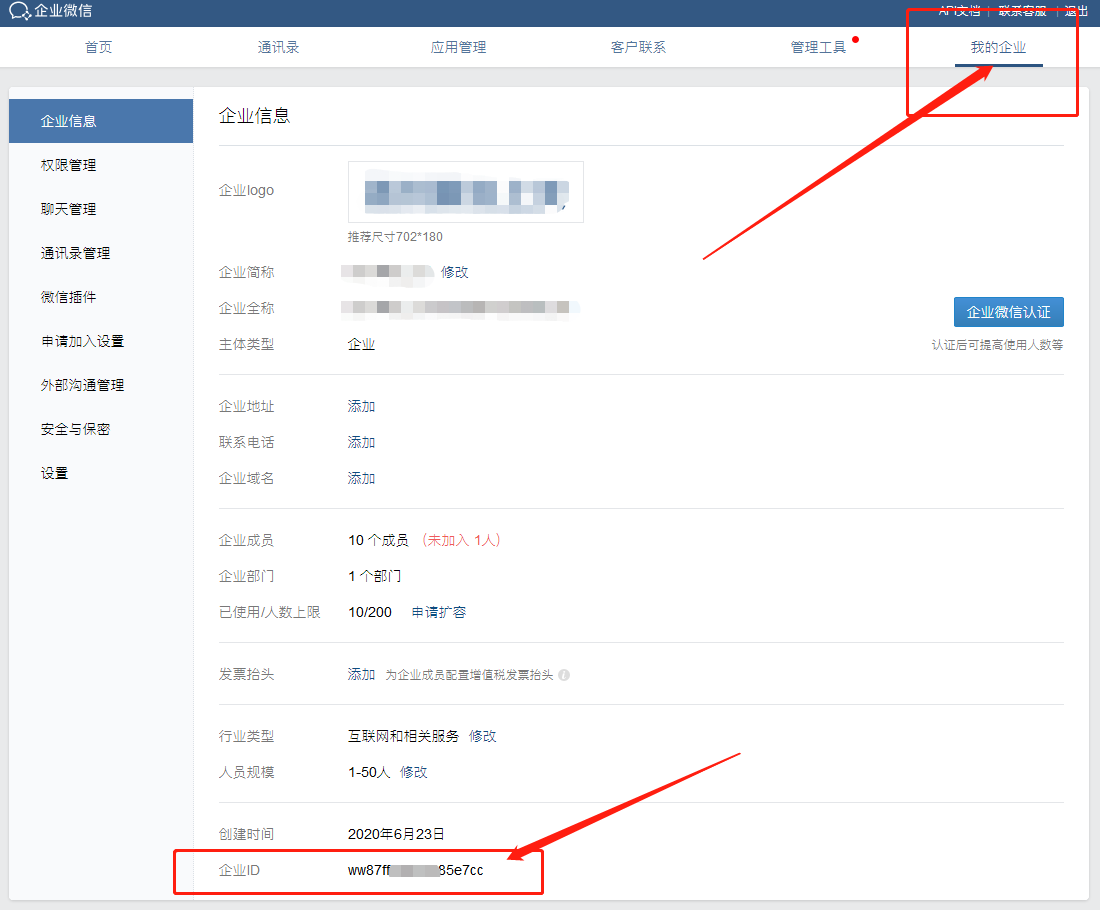Click 添加 to add 企业地址

361,406
